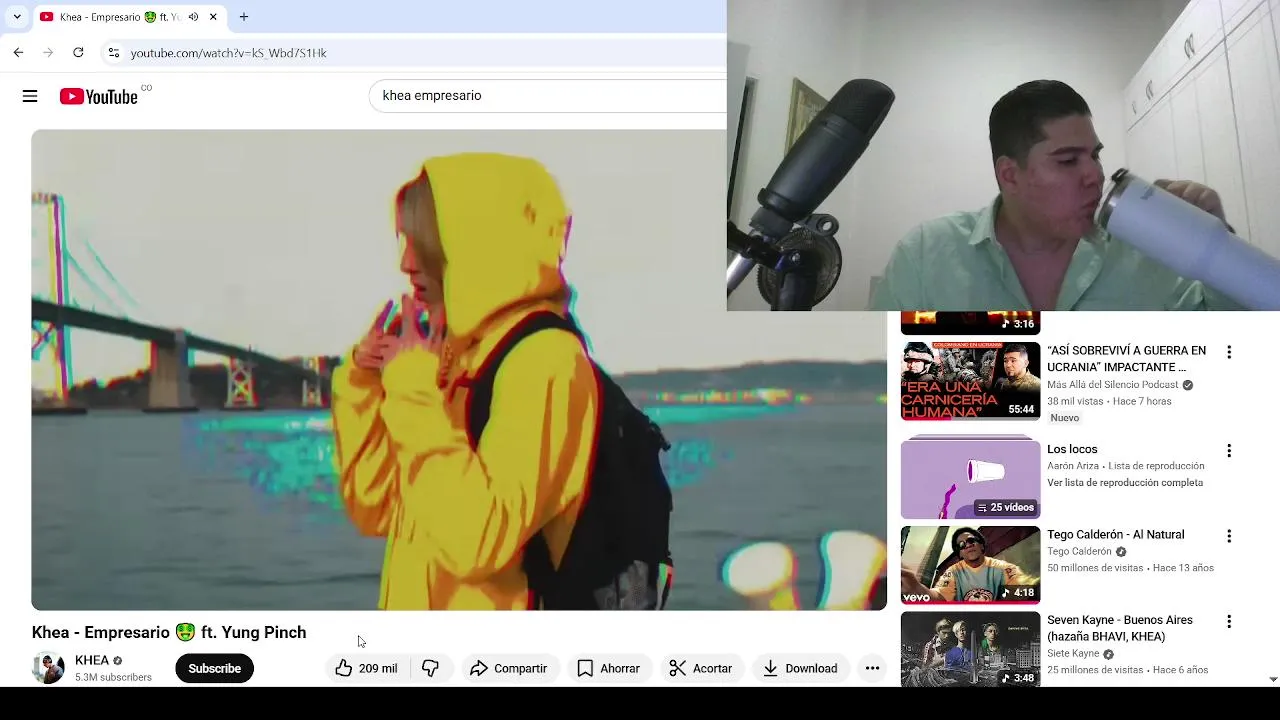This screenshot has width=1280, height=720.
Task: Like the video with thumbs up
Action: pyautogui.click(x=366, y=668)
